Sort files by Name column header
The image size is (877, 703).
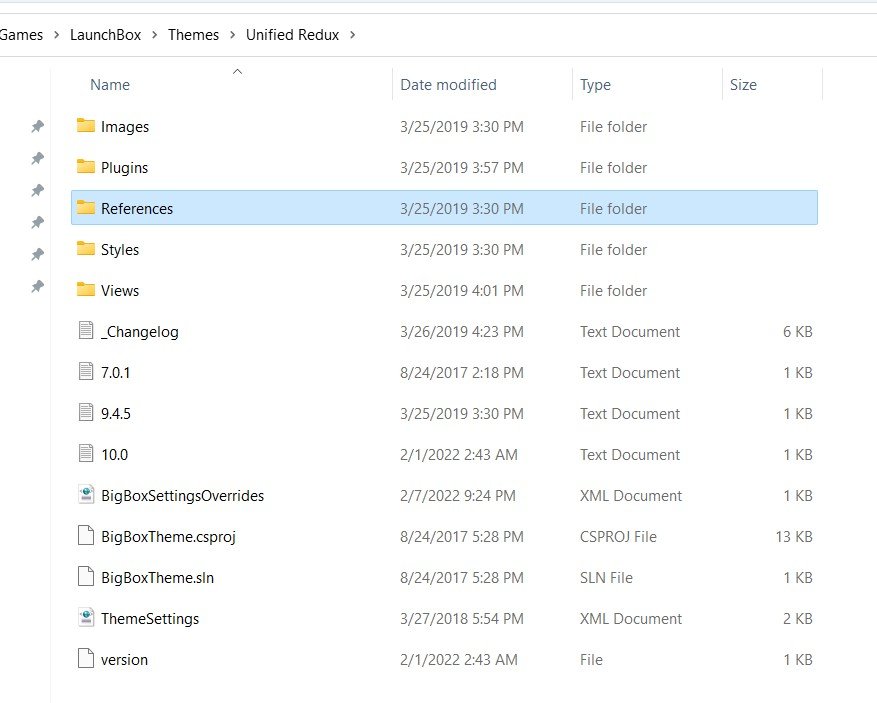point(110,85)
